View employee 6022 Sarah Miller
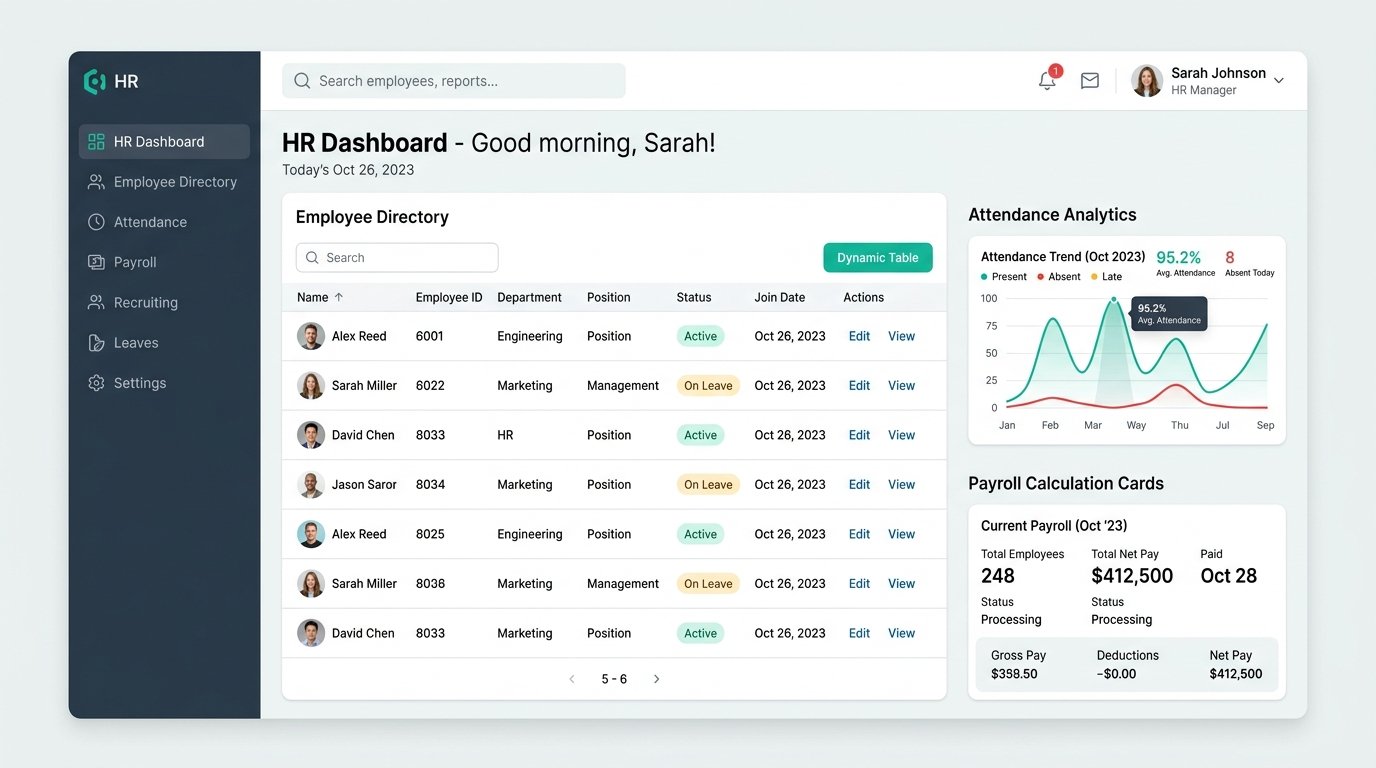The width and height of the screenshot is (1376, 768). (x=901, y=386)
